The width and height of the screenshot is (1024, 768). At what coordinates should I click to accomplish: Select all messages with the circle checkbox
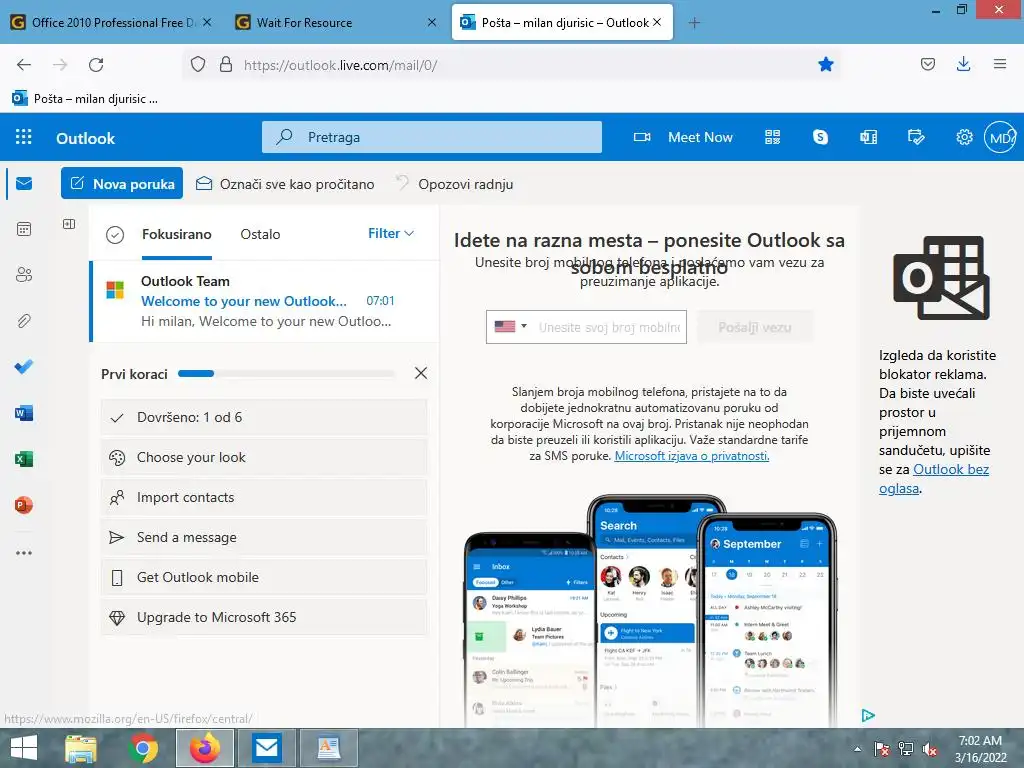[x=115, y=234]
